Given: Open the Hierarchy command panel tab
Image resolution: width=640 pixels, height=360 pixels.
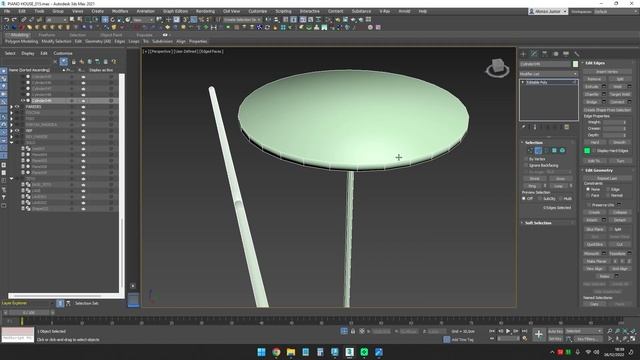Looking at the screenshot, I should point(544,53).
